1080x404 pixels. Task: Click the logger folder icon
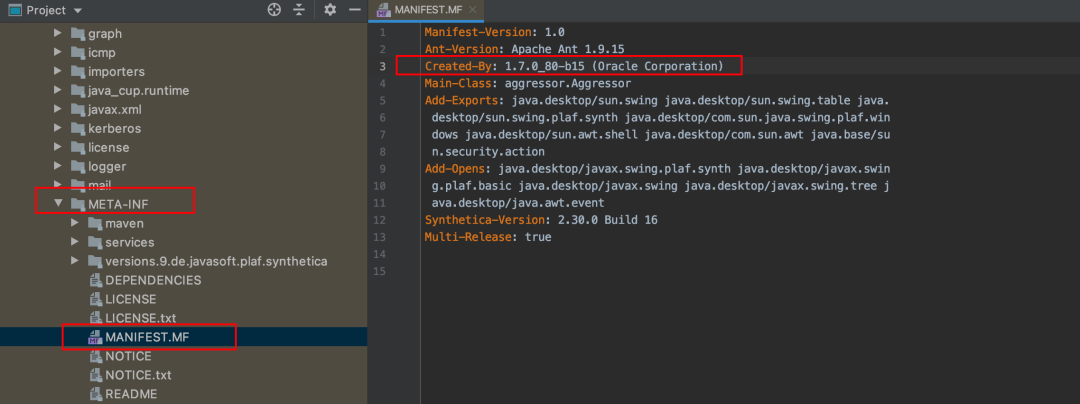[x=77, y=166]
